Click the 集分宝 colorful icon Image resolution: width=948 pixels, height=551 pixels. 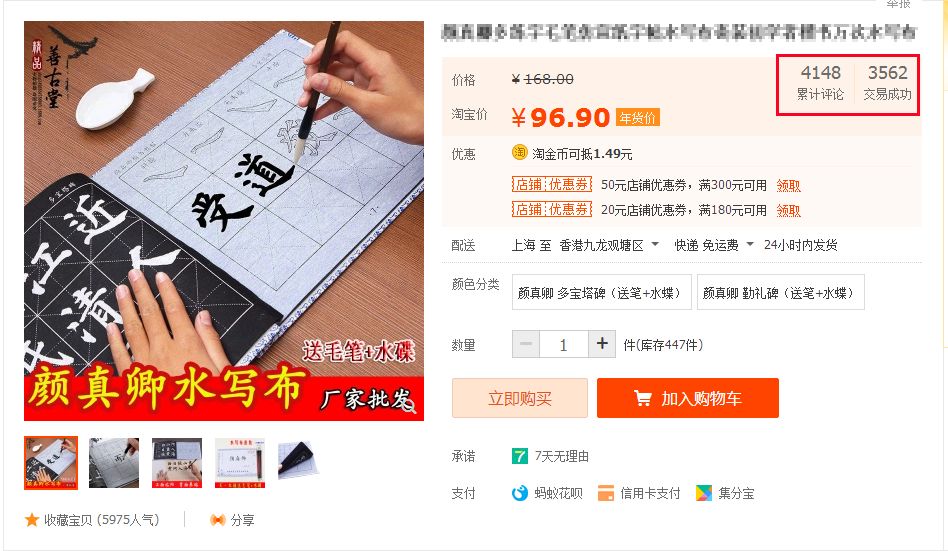(x=704, y=494)
